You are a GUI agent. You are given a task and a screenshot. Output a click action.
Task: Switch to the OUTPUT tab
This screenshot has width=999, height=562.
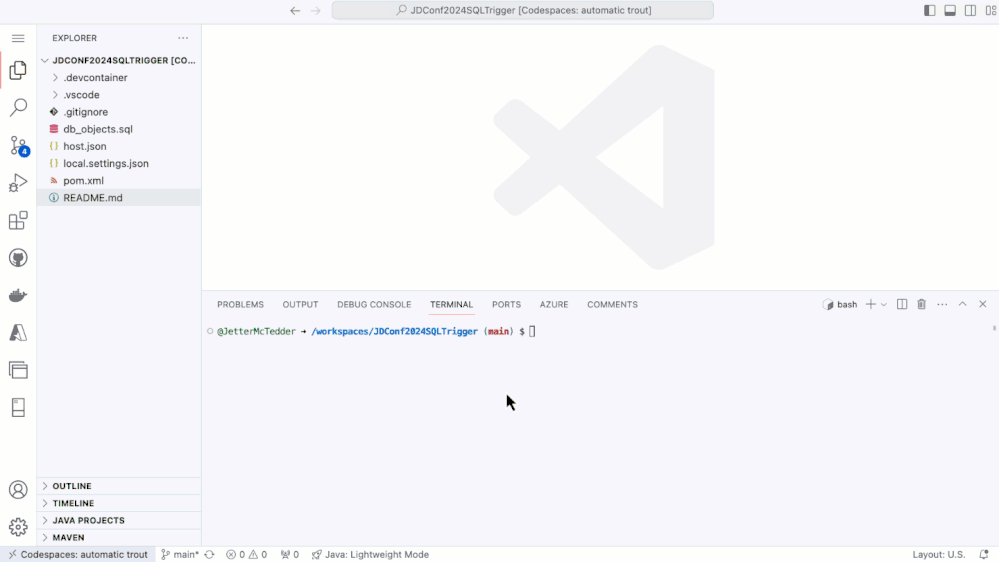click(300, 305)
